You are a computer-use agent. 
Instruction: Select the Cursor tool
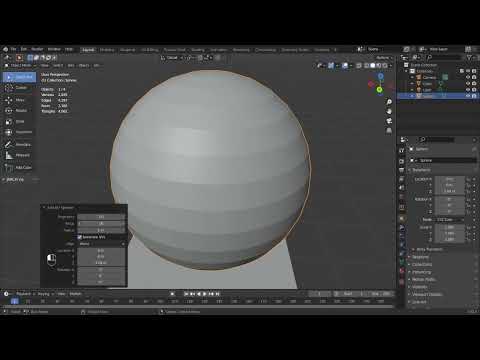click(x=18, y=88)
